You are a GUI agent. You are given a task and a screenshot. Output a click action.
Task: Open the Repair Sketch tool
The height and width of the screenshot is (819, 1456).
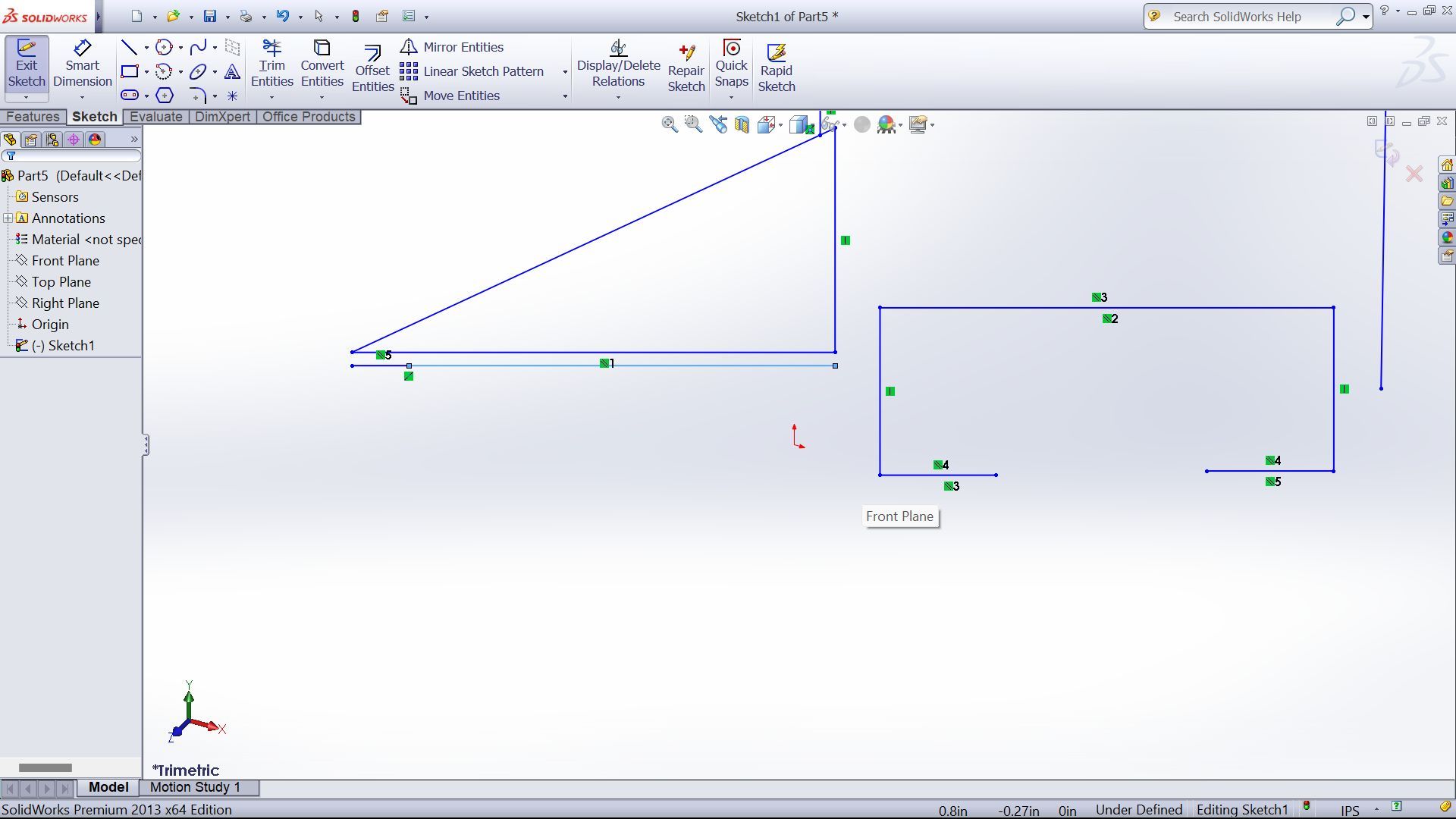coord(686,68)
